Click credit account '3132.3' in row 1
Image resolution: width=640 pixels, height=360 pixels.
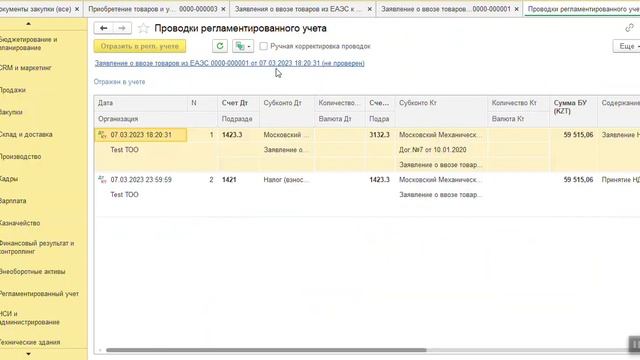tap(379, 135)
